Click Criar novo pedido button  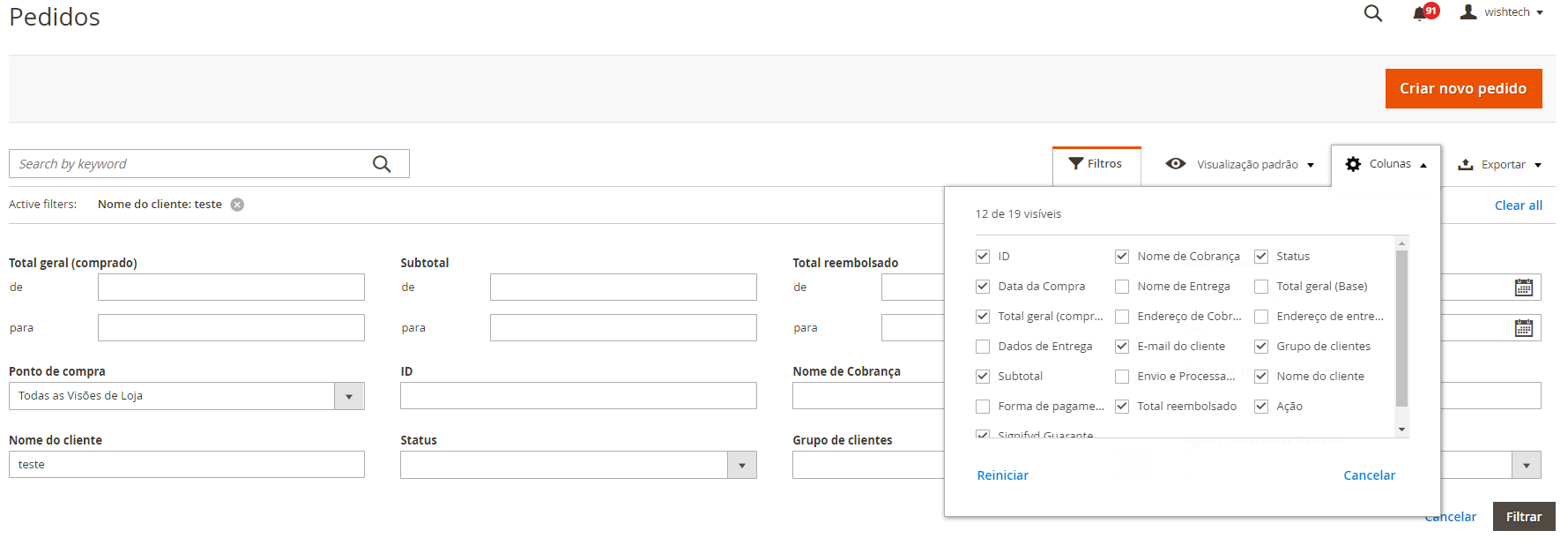pos(1463,88)
